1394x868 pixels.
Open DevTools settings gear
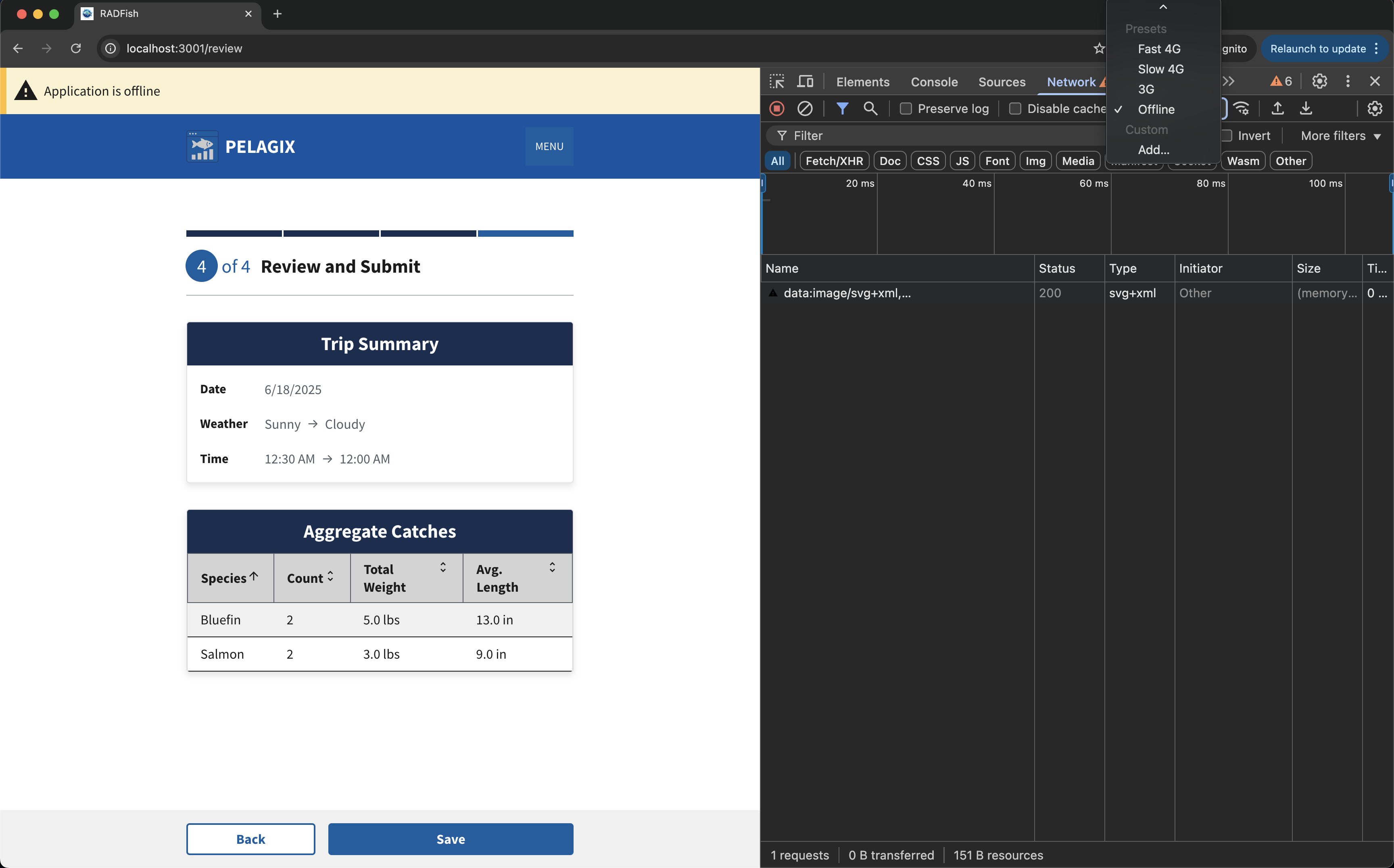pos(1319,81)
